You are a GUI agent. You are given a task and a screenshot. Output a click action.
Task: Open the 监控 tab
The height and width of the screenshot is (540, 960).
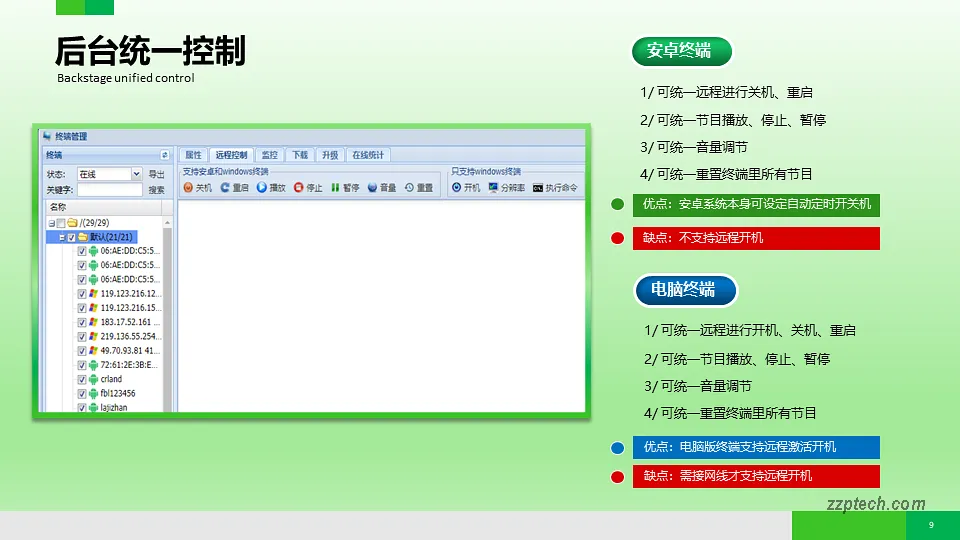coord(269,155)
